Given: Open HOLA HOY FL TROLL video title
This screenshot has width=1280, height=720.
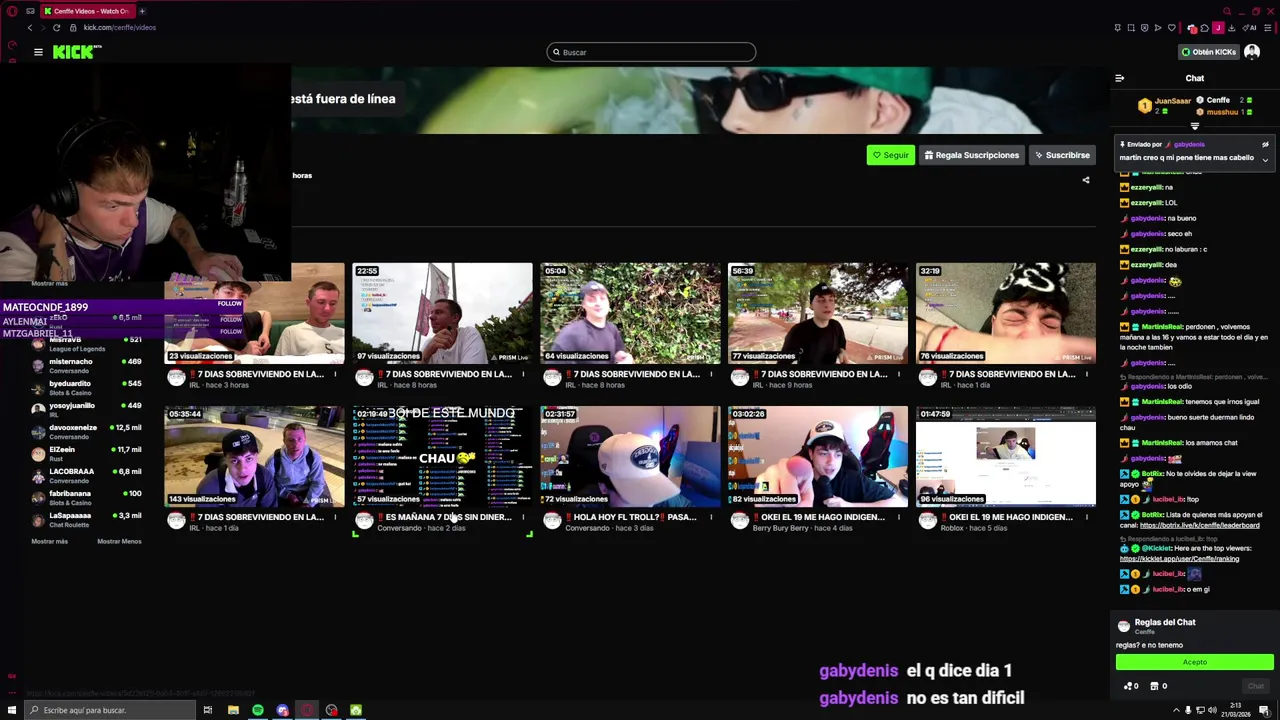Looking at the screenshot, I should (634, 517).
